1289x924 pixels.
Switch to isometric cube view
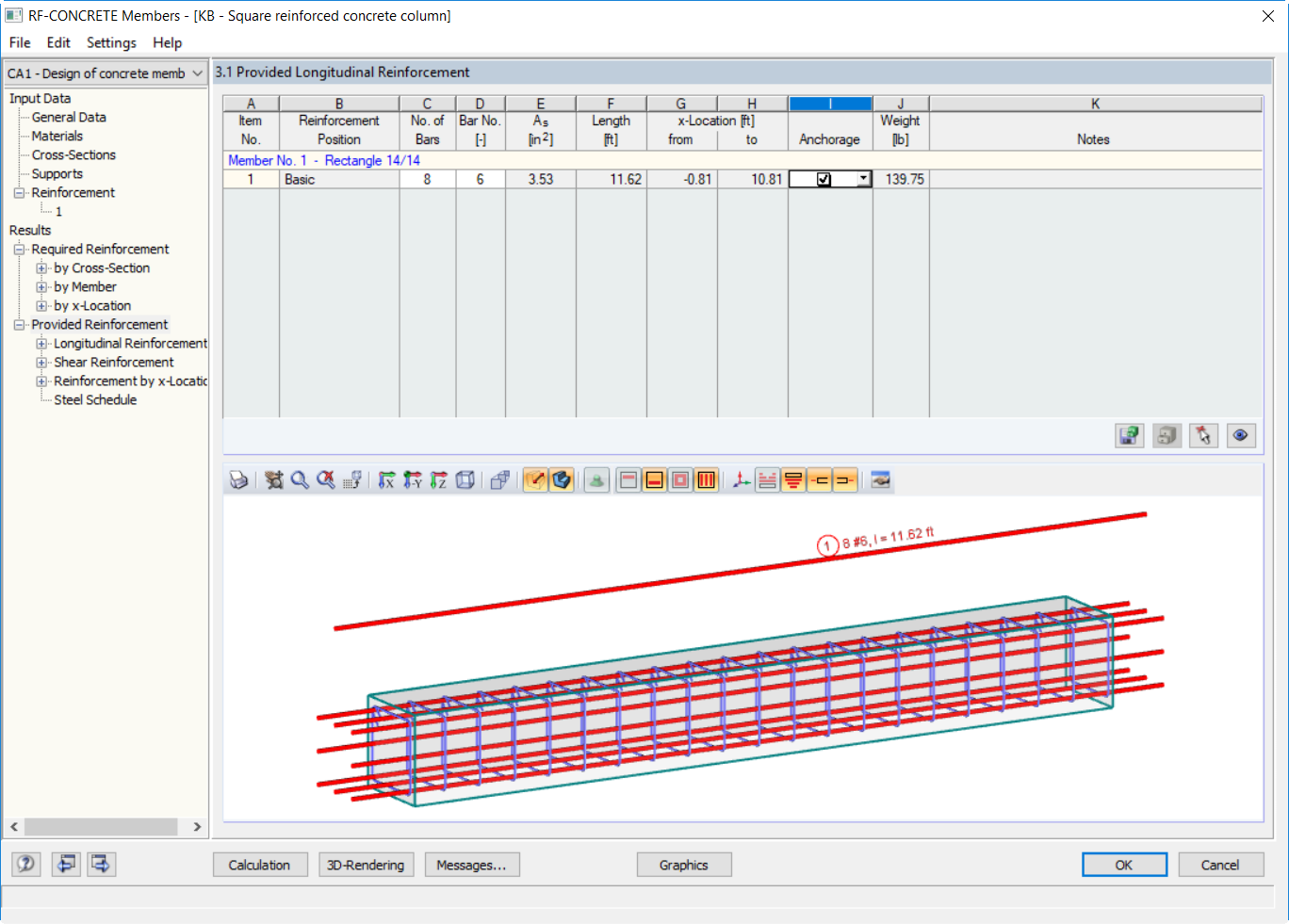[465, 480]
